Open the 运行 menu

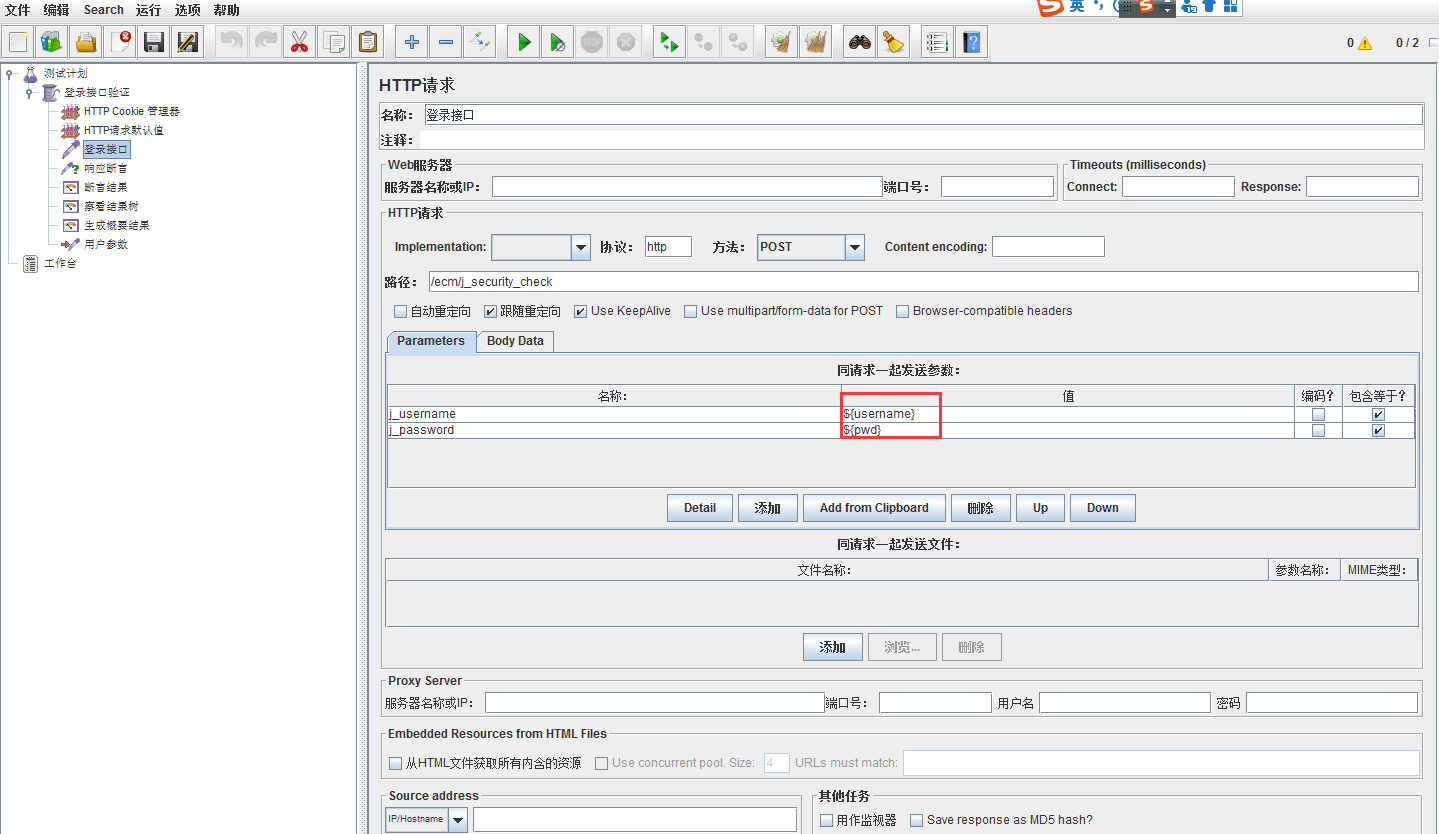point(148,10)
